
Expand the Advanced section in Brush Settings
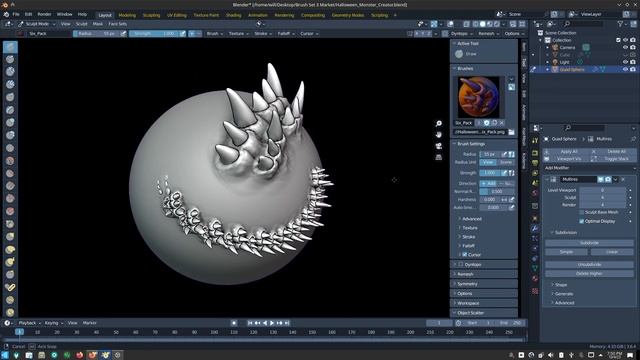[471, 219]
